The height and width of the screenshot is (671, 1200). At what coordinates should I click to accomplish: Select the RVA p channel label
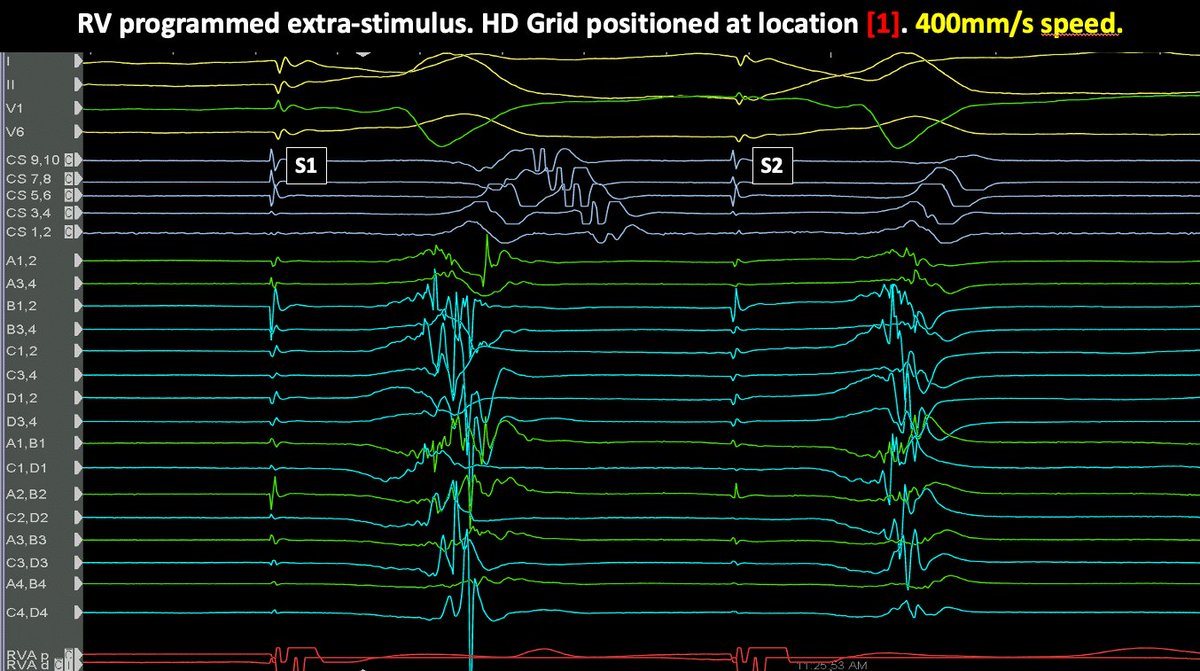27,655
